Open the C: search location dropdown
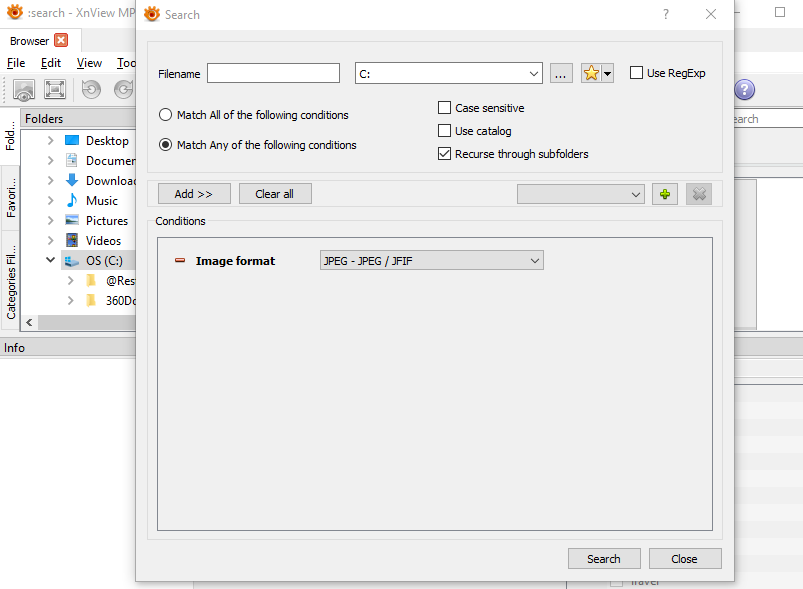 [x=534, y=74]
